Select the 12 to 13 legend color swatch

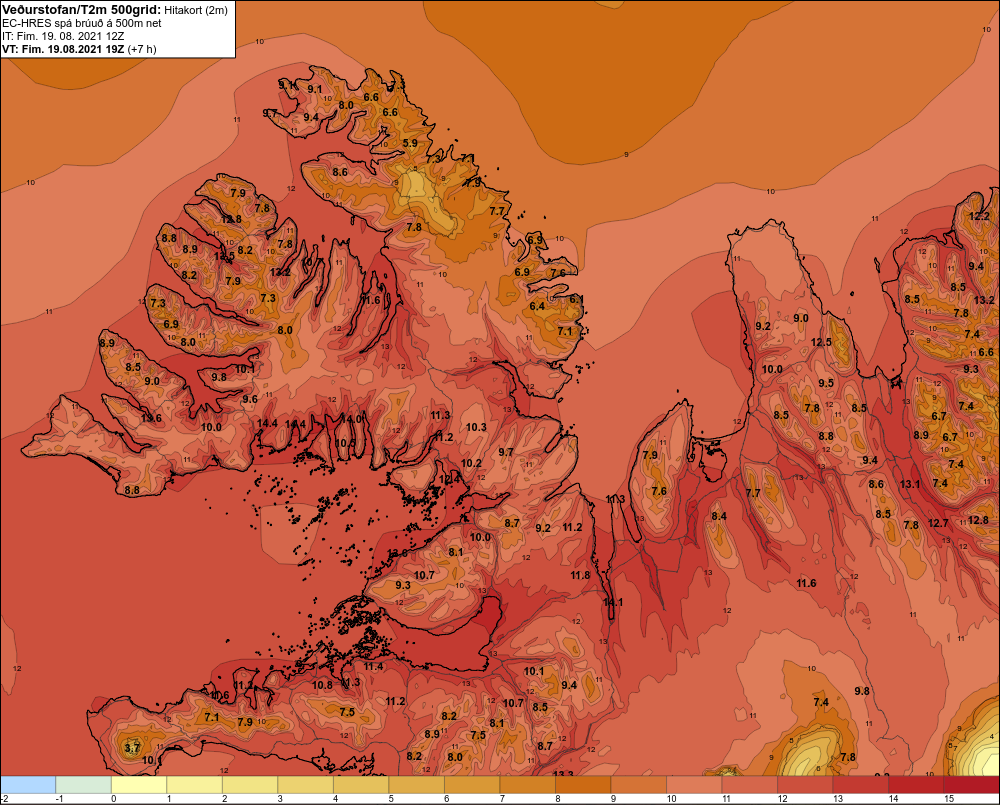click(805, 785)
